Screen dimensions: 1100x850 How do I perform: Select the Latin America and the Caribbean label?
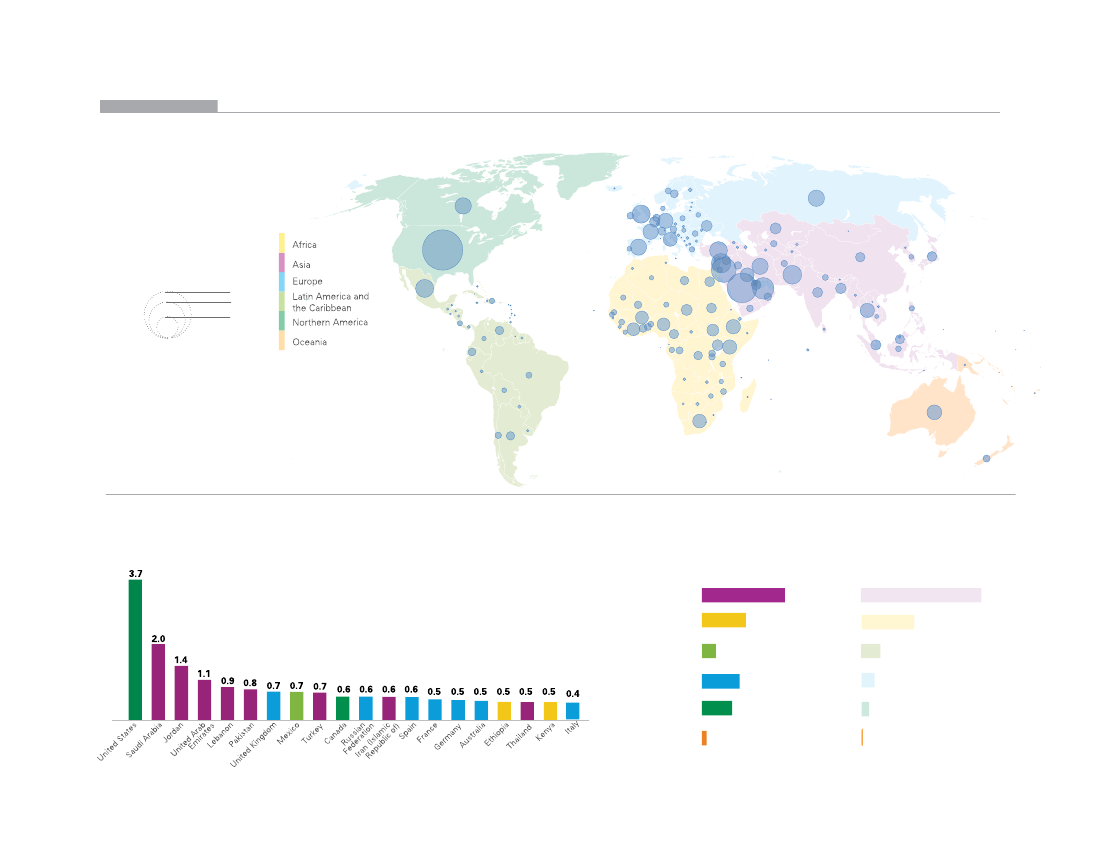(330, 302)
